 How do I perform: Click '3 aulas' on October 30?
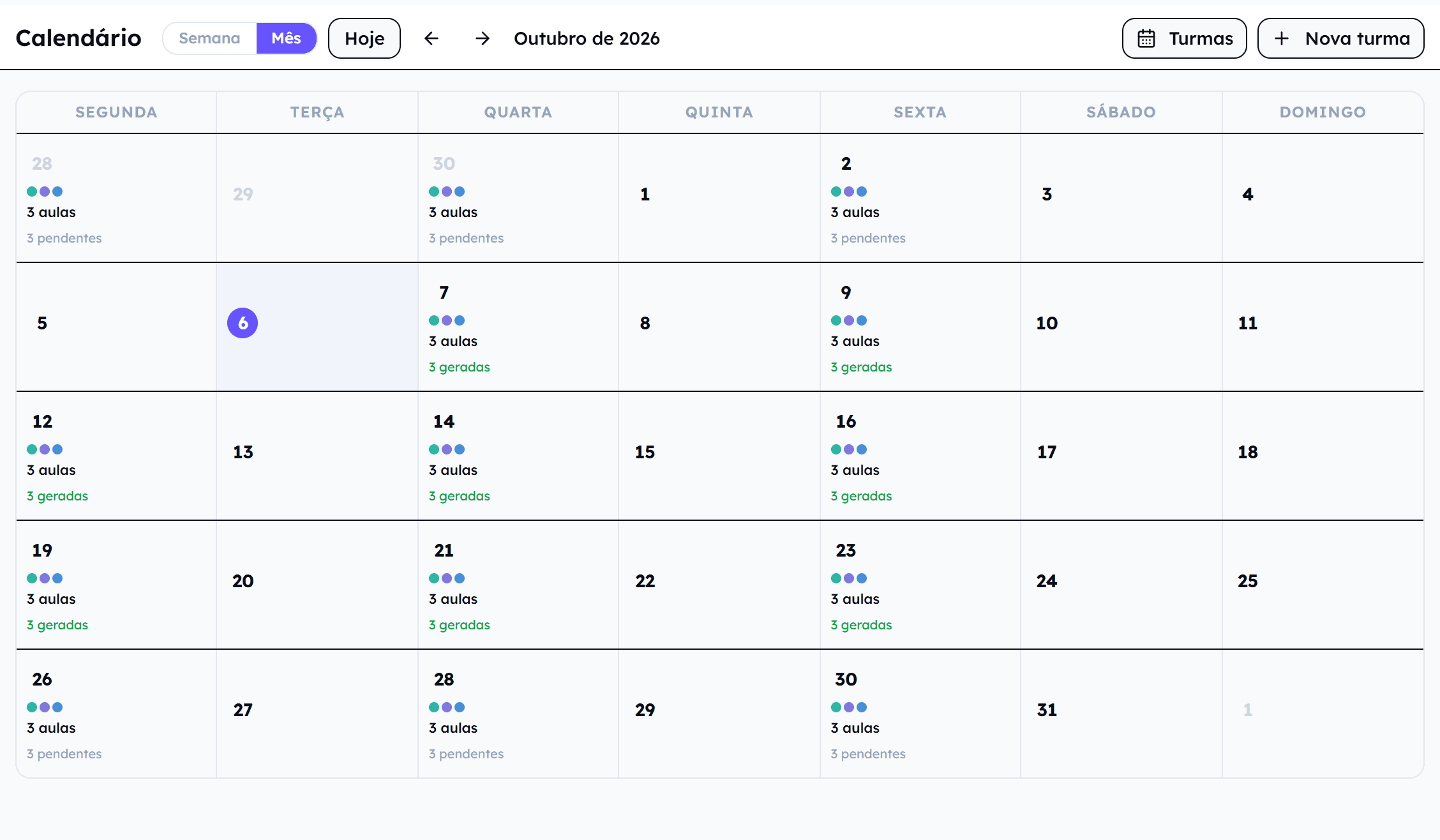(855, 728)
